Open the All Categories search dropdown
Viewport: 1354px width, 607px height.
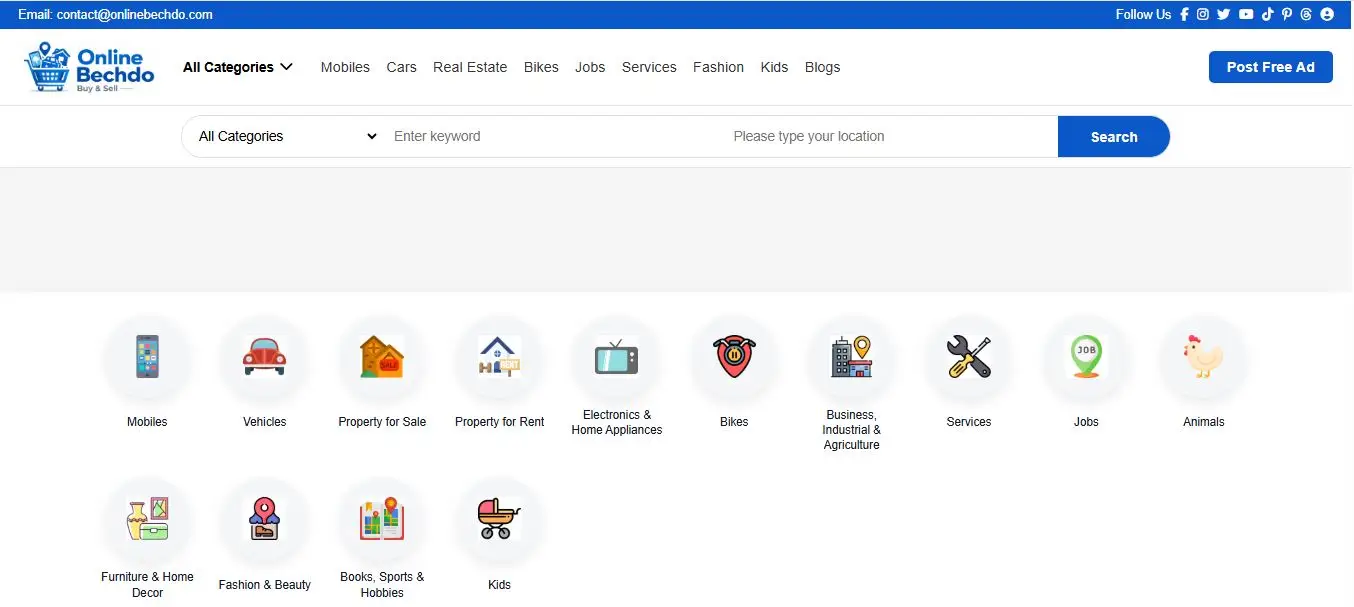point(286,136)
